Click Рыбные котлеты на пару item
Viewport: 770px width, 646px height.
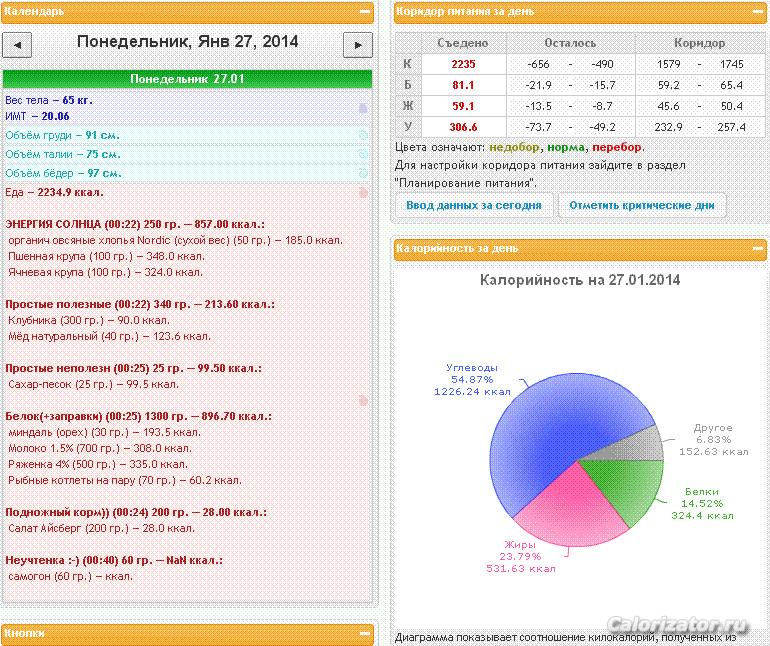tap(125, 480)
